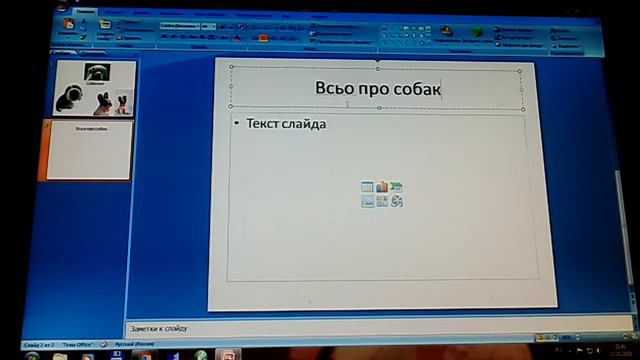Click the zoom out minus button
This screenshot has height=360, width=640.
(x=577, y=337)
